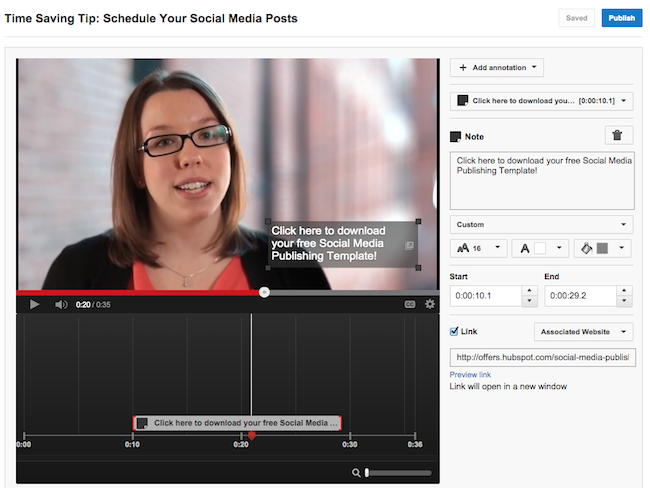Click the annotation bar on the timeline

237,423
